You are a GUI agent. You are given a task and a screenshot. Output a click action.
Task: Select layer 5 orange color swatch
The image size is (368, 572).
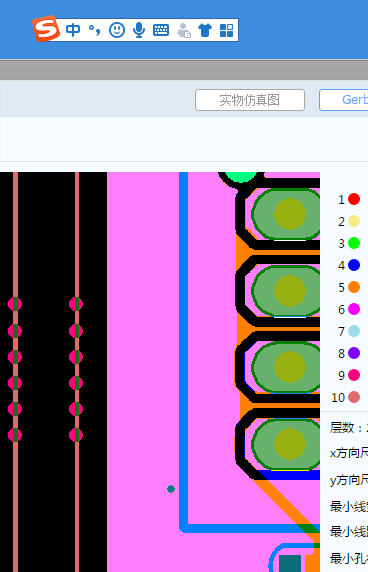point(354,287)
